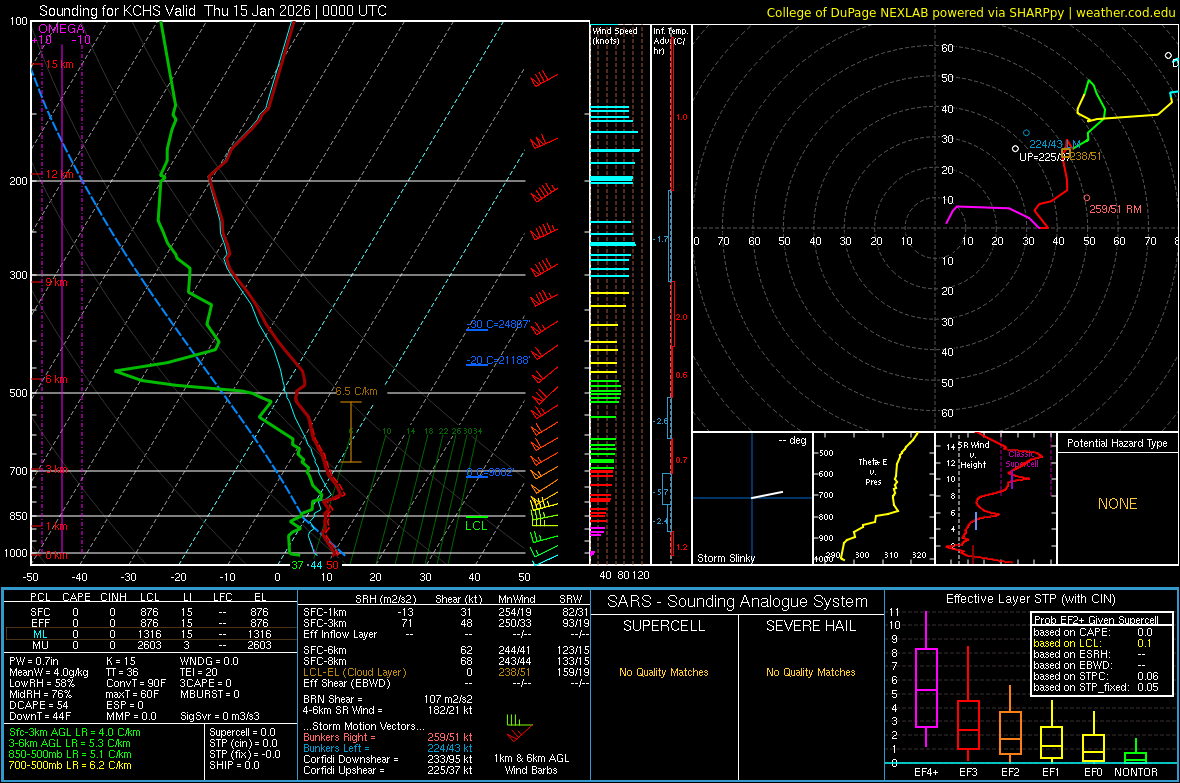Image resolution: width=1180 pixels, height=783 pixels.
Task: Click No Quality Matches under SUPERCELL
Action: (x=664, y=672)
